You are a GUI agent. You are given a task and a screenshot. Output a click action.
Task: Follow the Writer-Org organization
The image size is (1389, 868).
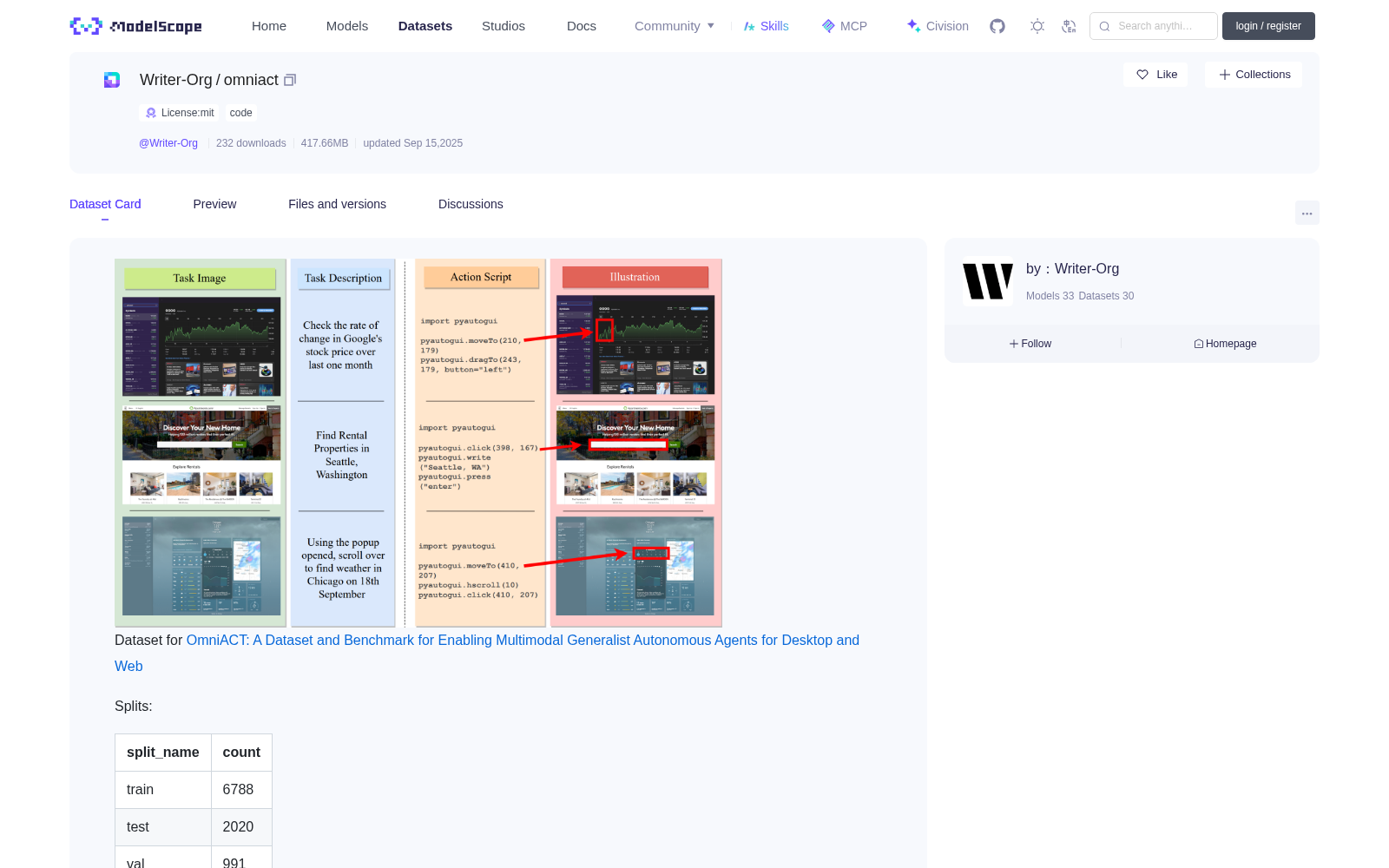pyautogui.click(x=1030, y=344)
